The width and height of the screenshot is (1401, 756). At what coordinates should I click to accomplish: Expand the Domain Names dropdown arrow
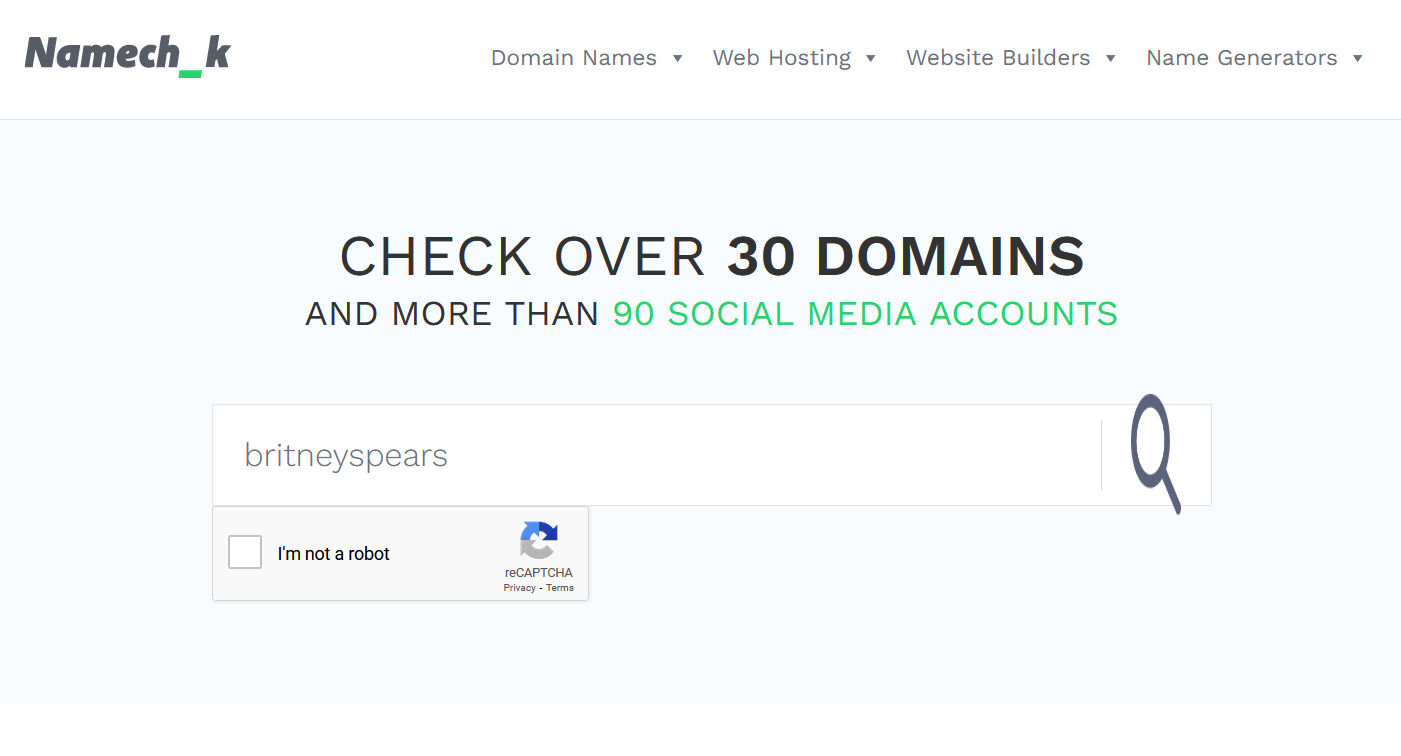678,58
